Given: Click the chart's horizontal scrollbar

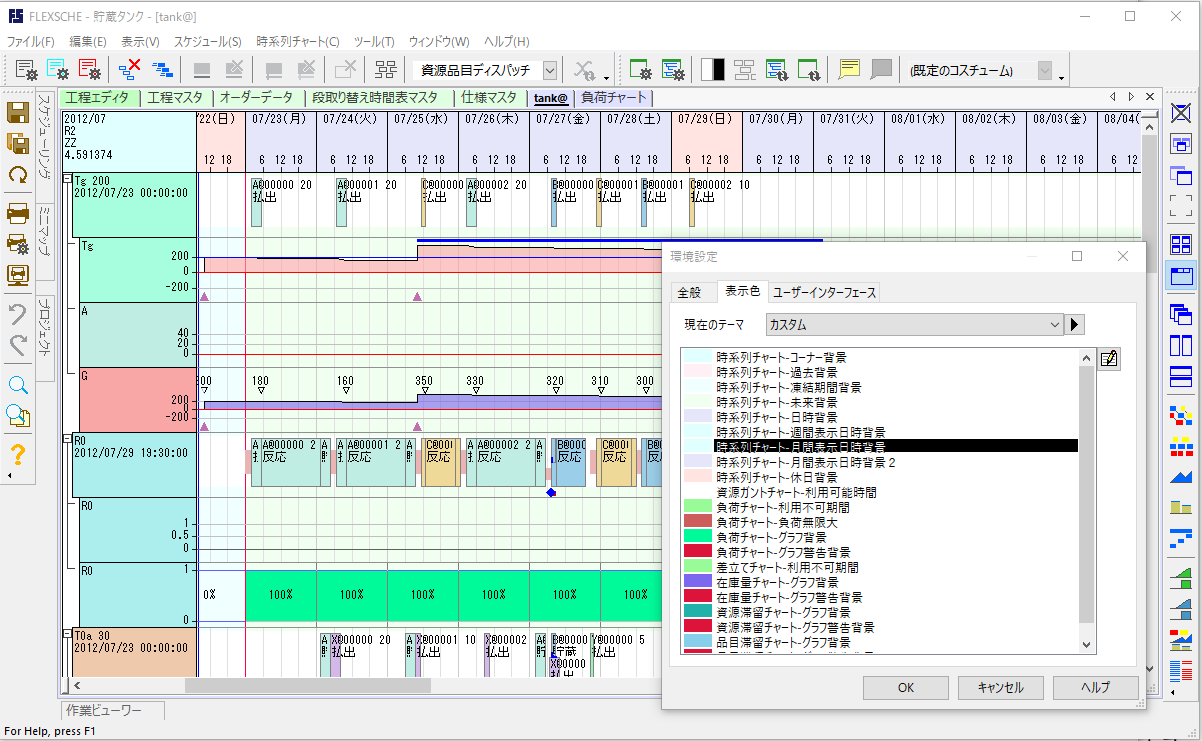Looking at the screenshot, I should (400, 685).
